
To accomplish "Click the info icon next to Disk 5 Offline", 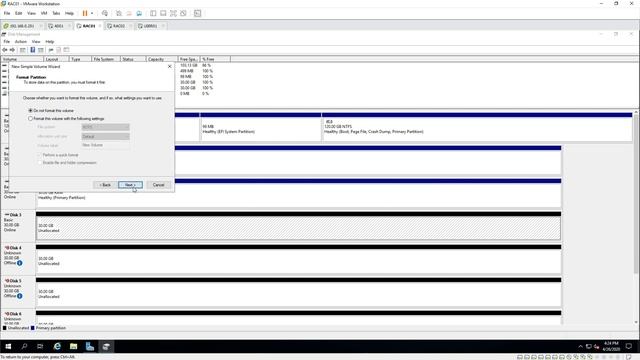I will coord(20,296).
